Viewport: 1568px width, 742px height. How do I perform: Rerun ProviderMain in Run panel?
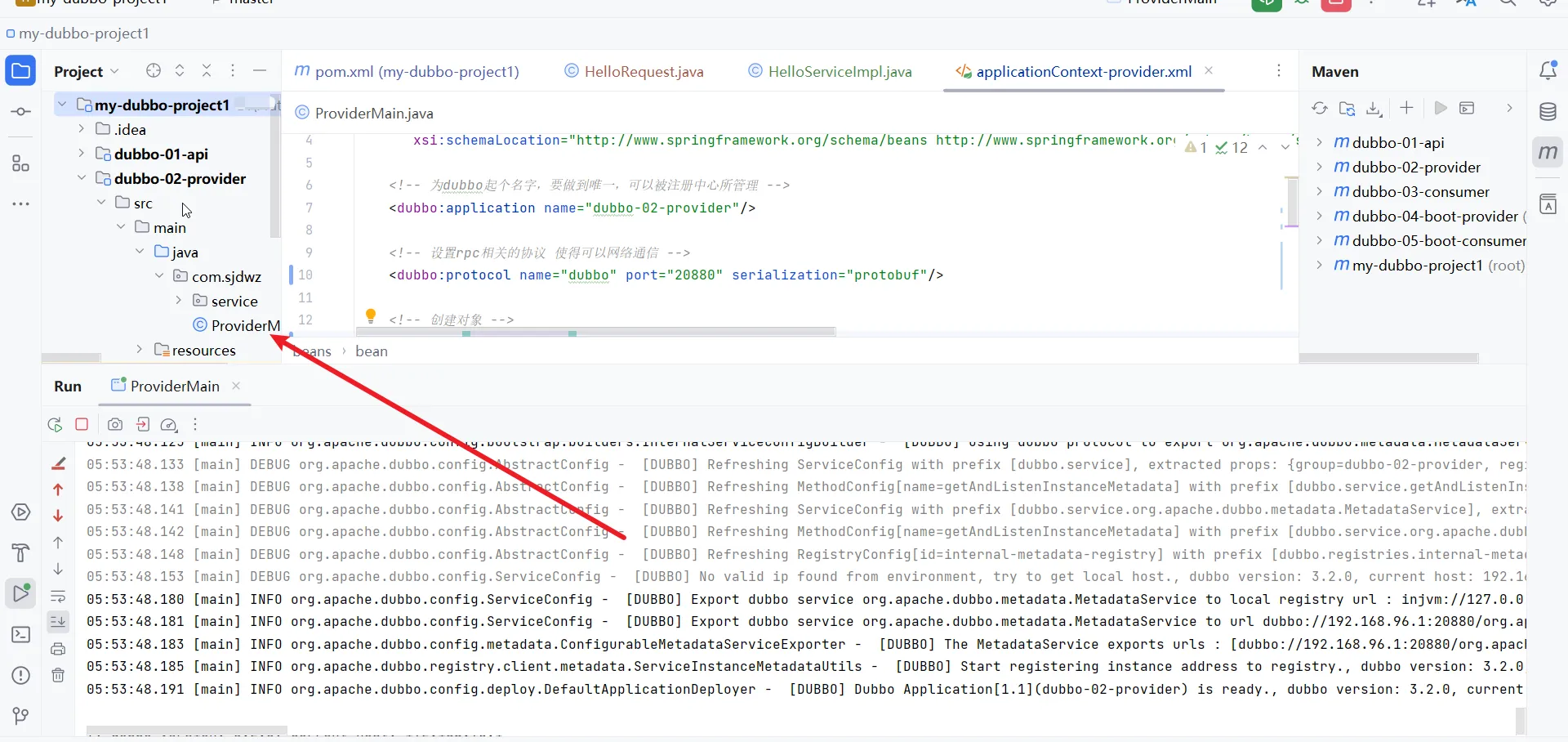click(x=55, y=425)
